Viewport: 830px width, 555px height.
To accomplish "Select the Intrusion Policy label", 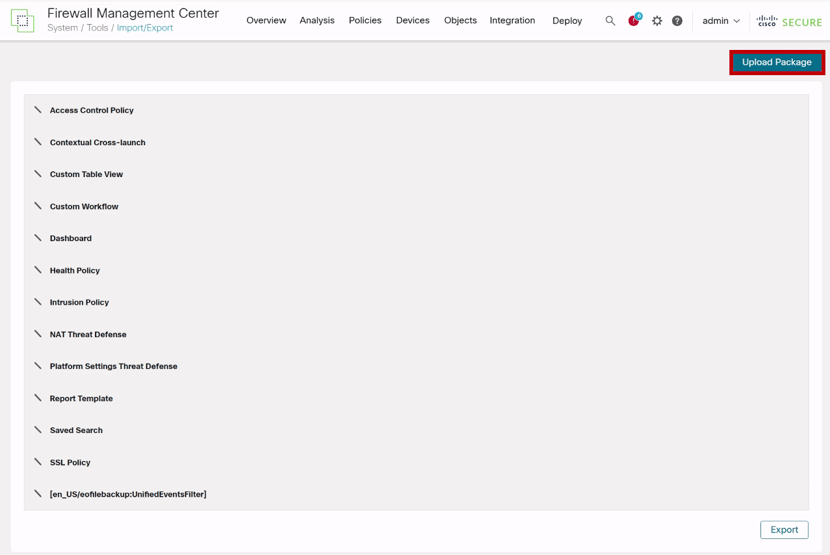I will (x=79, y=302).
